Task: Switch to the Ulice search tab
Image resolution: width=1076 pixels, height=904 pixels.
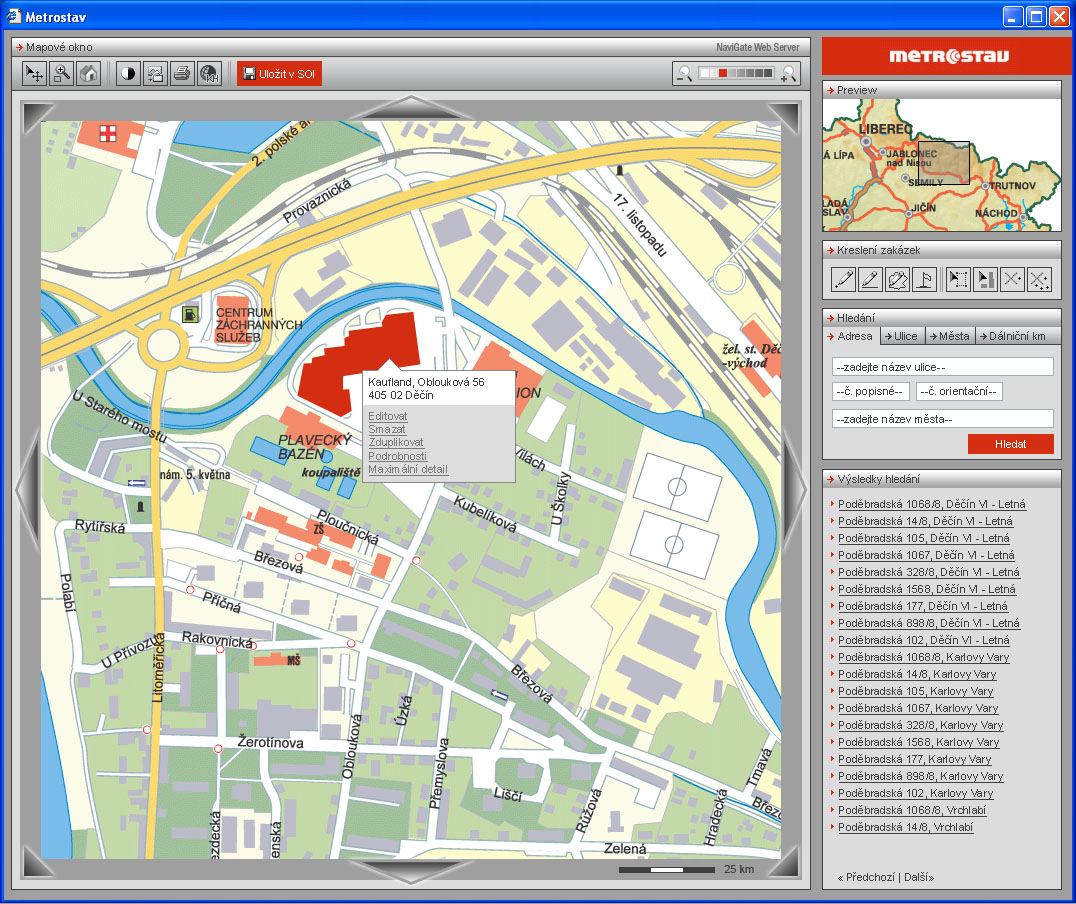Action: (x=901, y=336)
